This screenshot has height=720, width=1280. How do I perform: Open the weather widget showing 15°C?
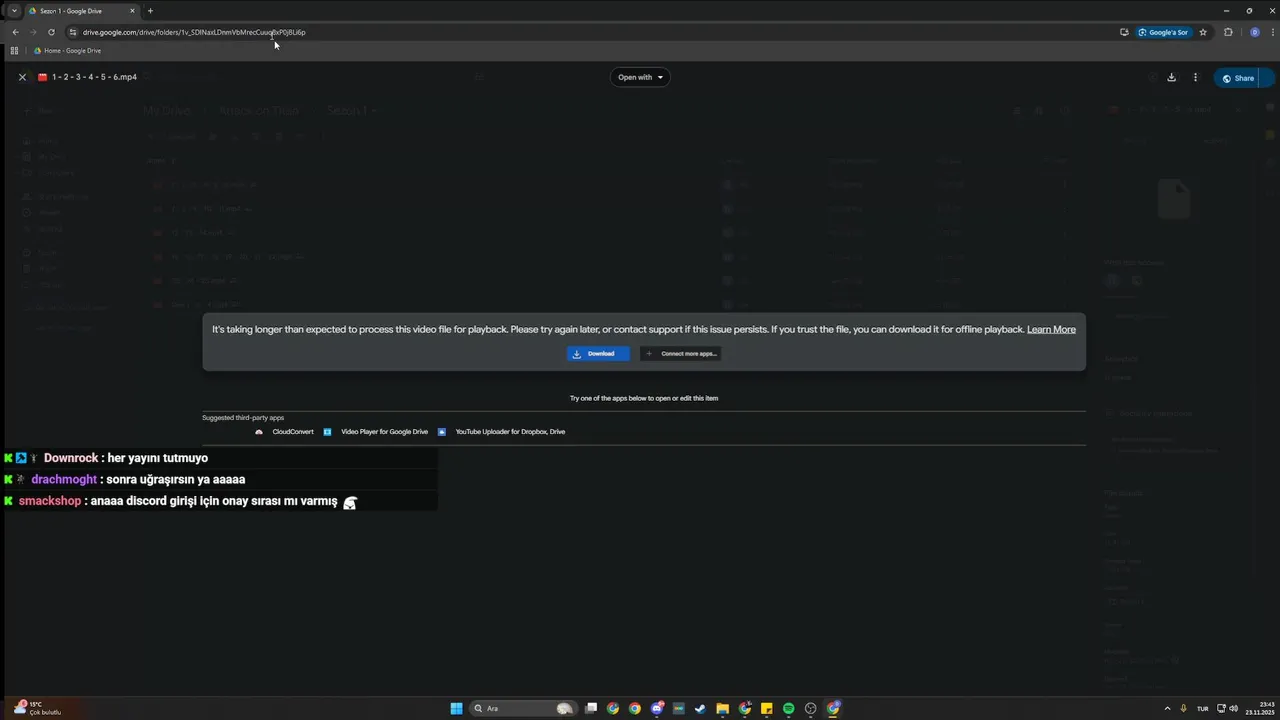pos(38,708)
